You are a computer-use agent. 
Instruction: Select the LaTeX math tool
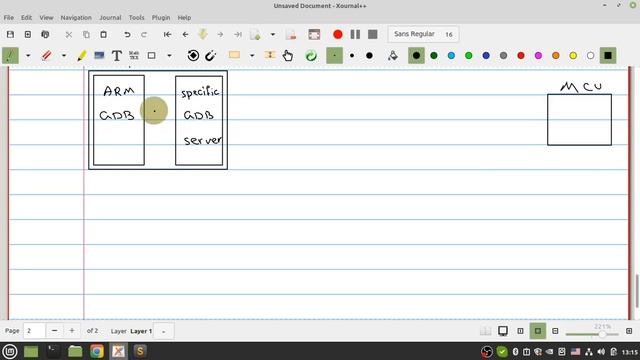[134, 56]
